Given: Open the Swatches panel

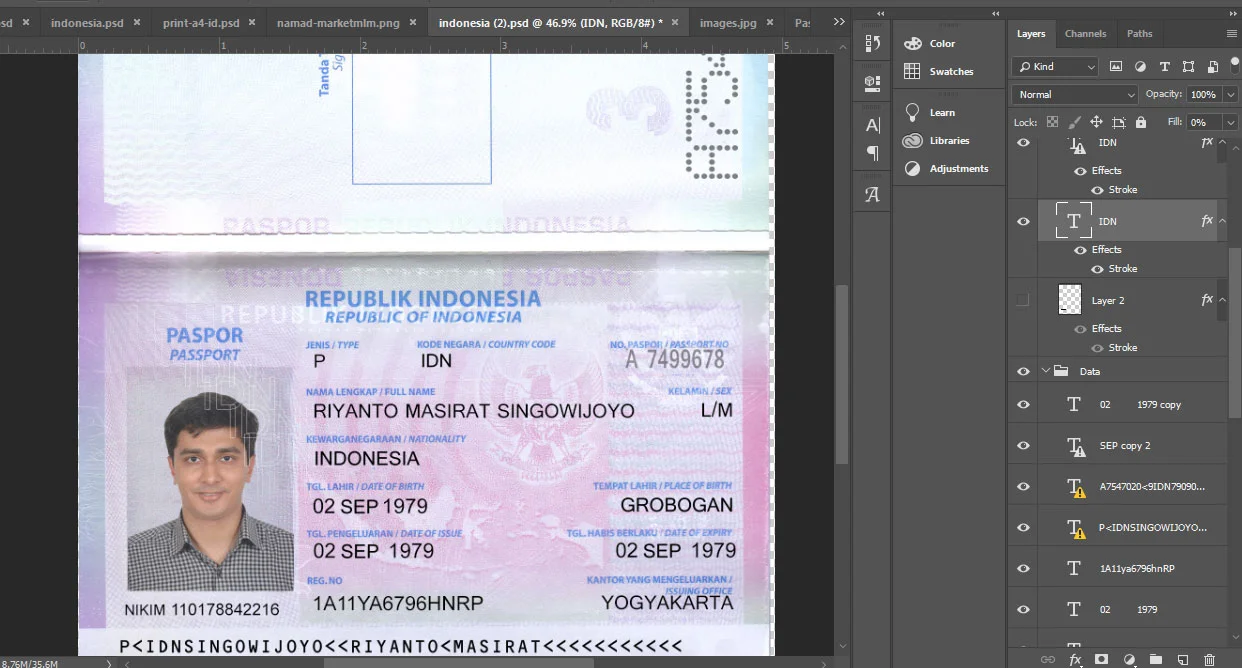Looking at the screenshot, I should [x=950, y=72].
